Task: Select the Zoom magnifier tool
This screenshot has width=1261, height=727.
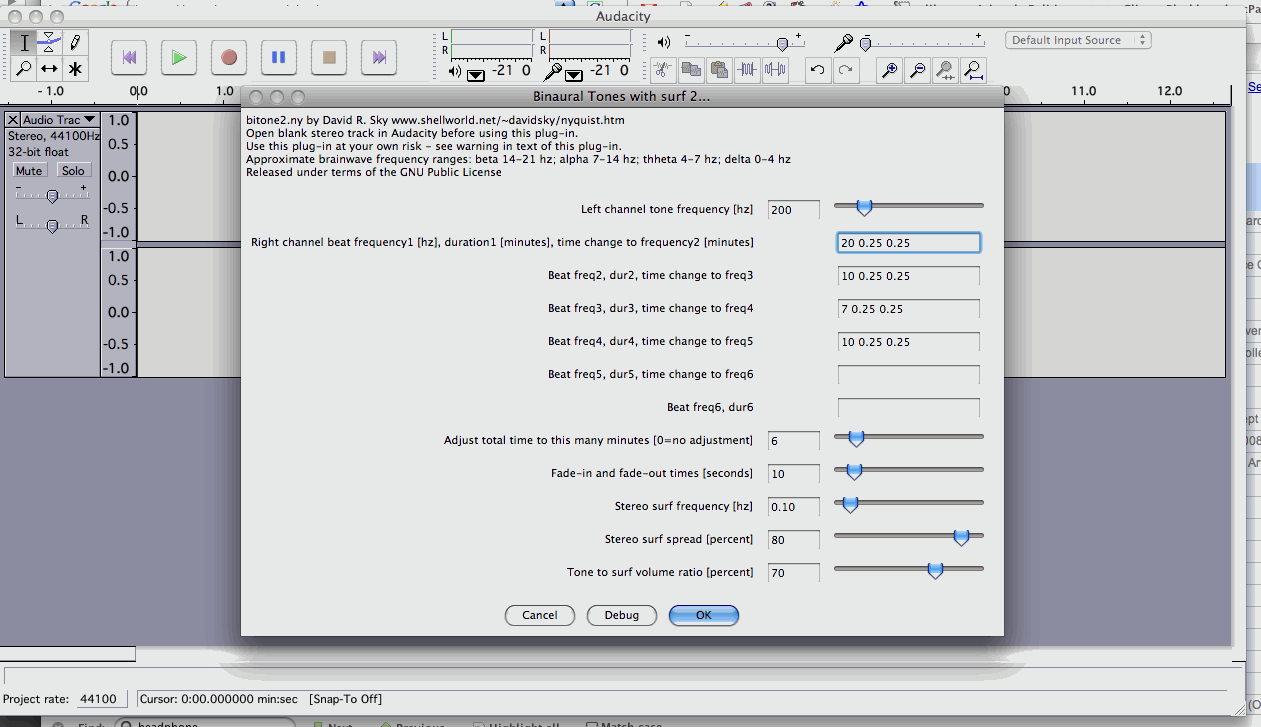Action: coord(23,68)
